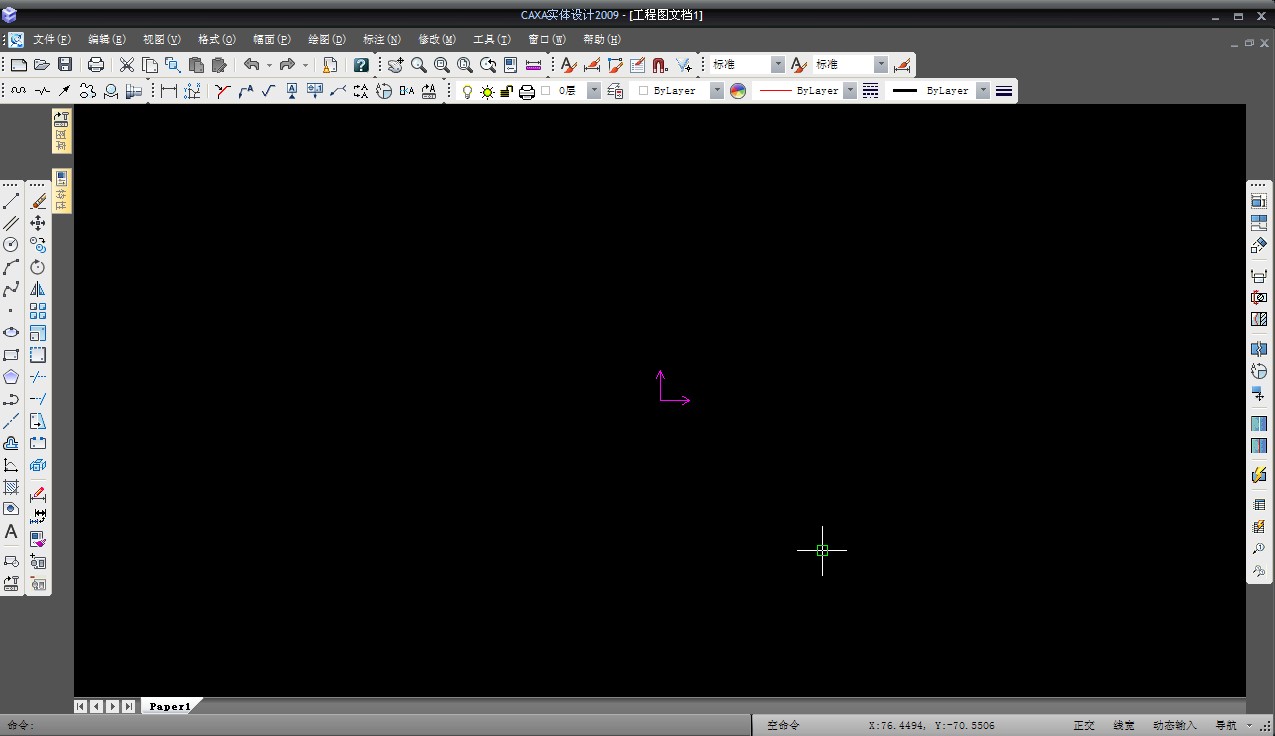This screenshot has height=736, width=1275.
Task: Select the Zoom magnifier tool
Action: tap(419, 65)
